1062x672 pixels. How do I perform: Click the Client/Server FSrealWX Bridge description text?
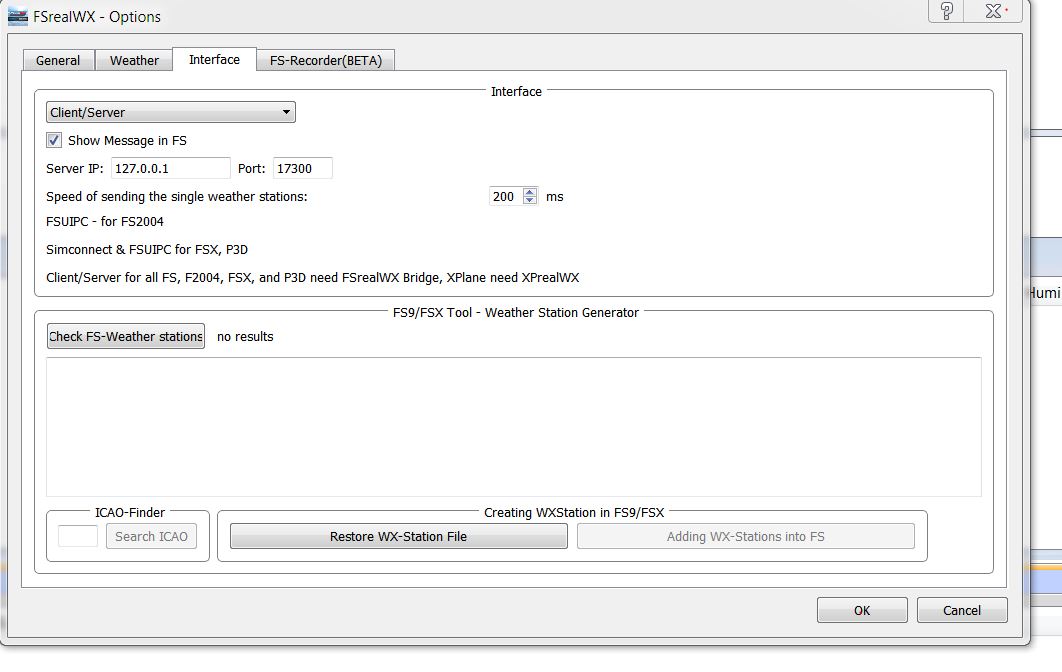point(312,278)
